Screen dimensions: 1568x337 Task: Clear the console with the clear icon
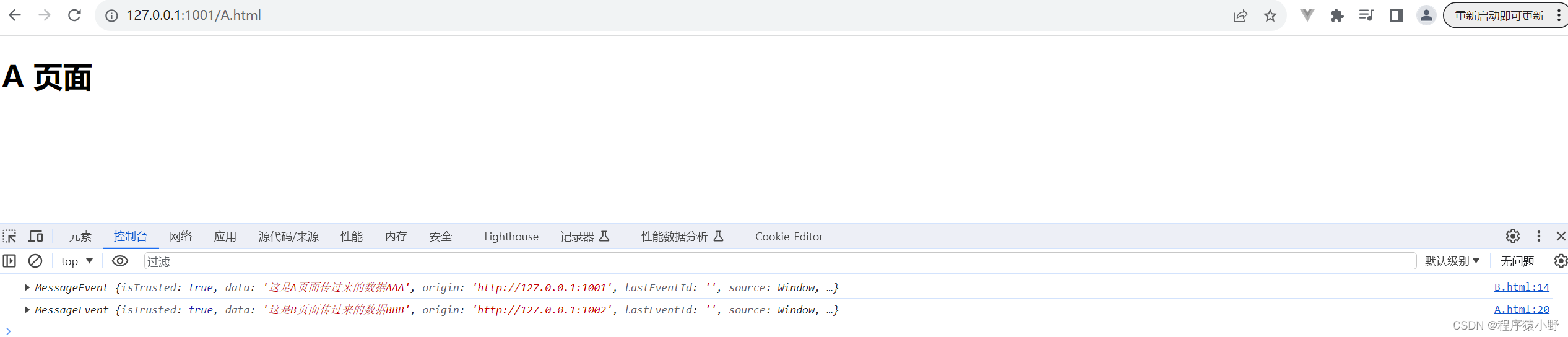(x=35, y=261)
